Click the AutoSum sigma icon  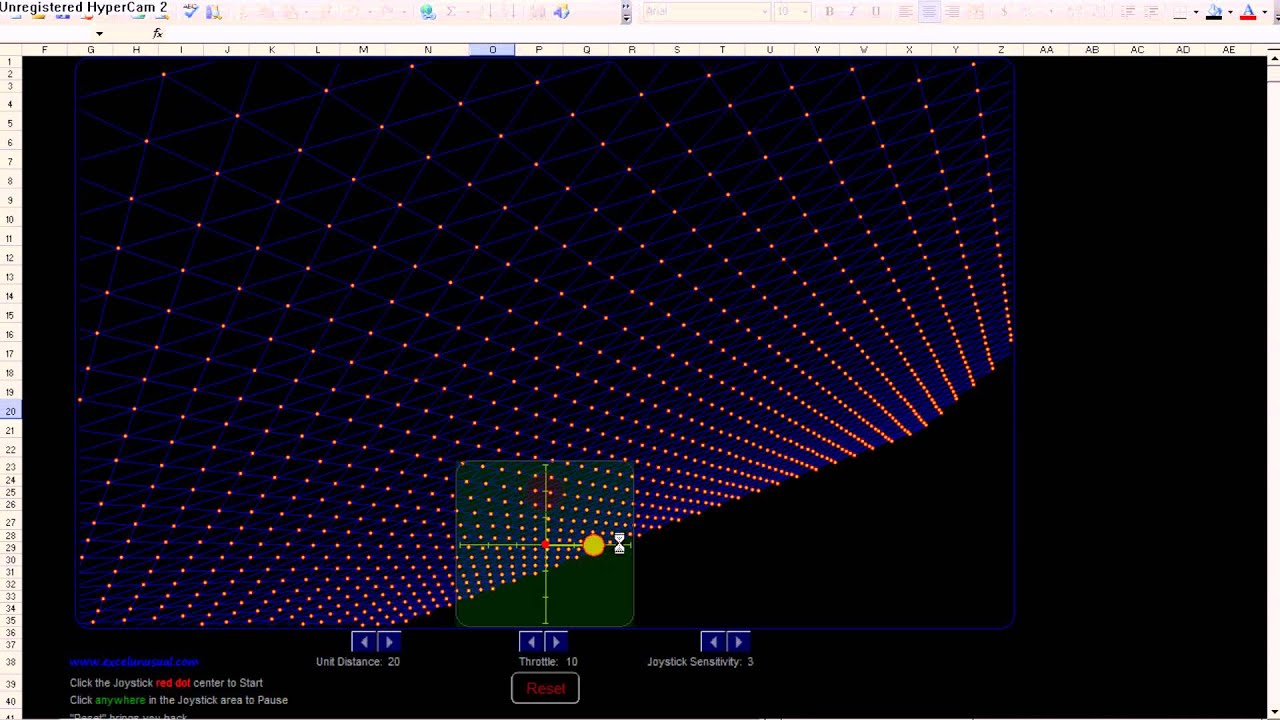tap(451, 12)
